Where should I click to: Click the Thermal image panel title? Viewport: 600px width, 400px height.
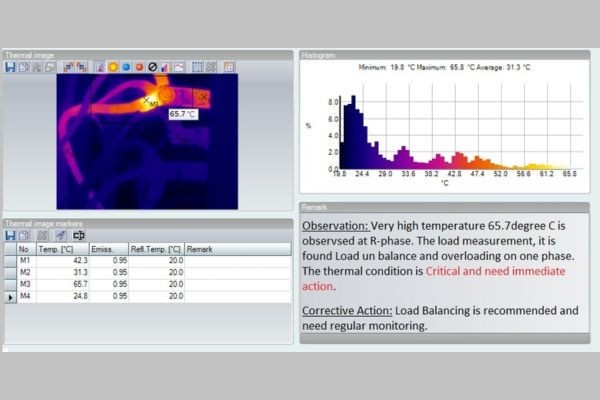coord(29,56)
